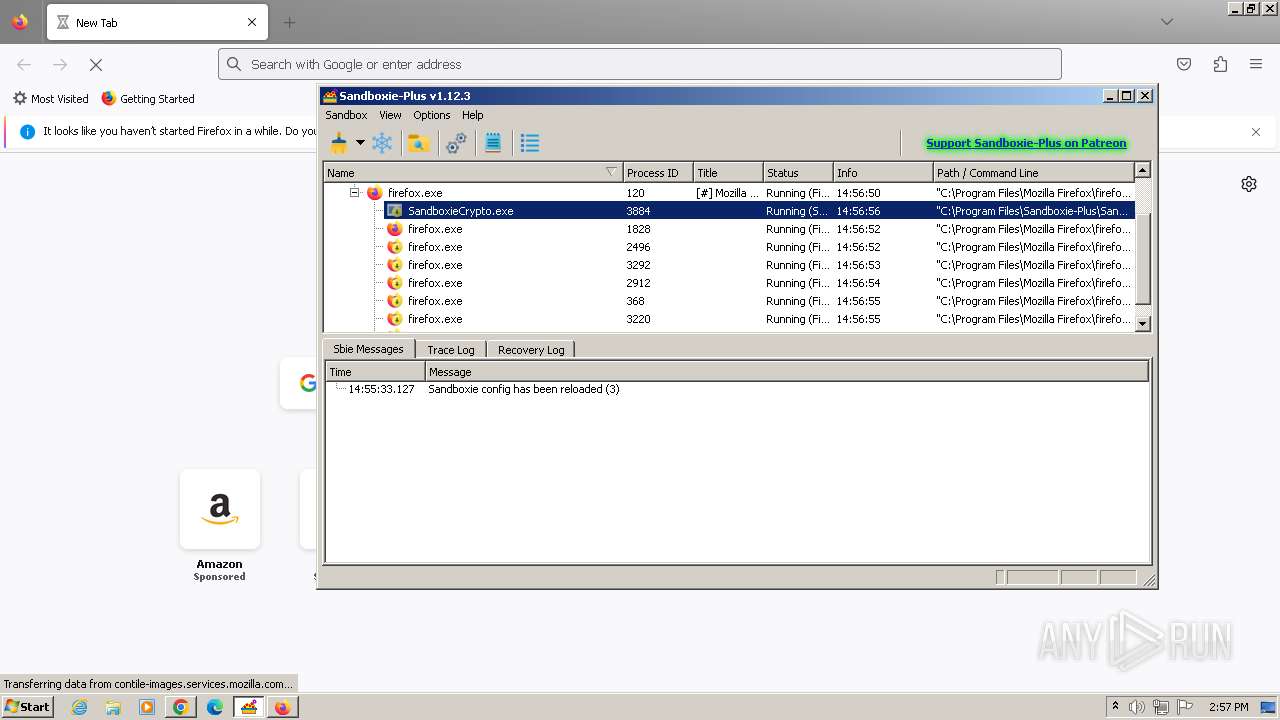
Task: Sort by the Title column header
Action: pos(728,172)
